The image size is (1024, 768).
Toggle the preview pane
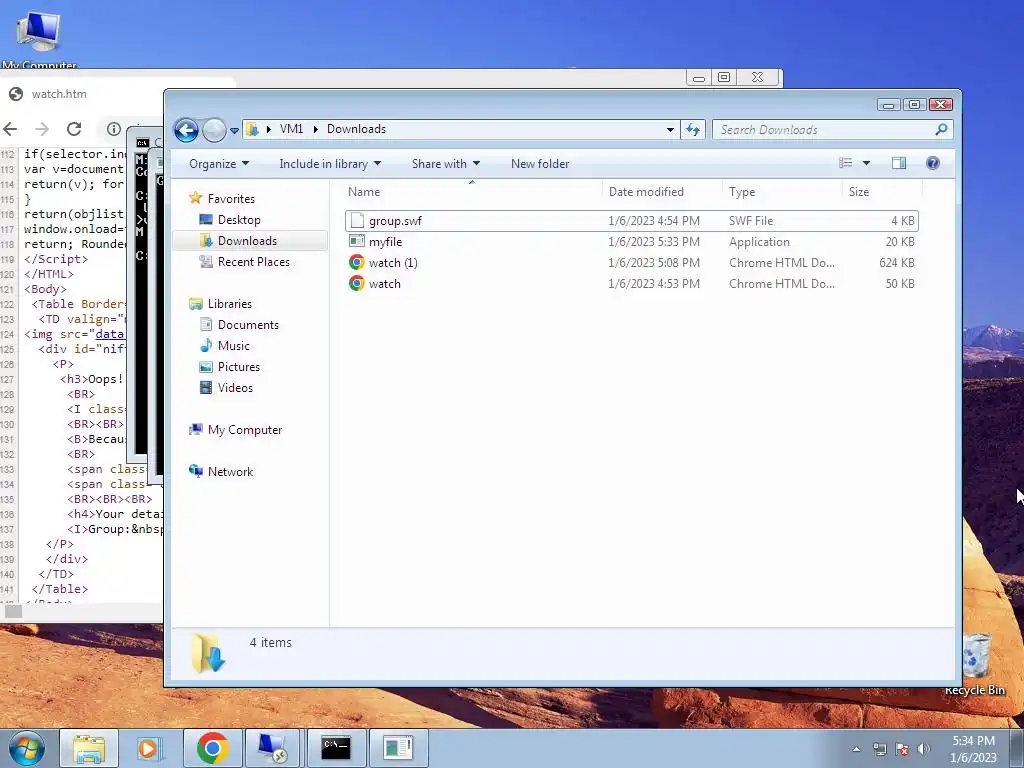coord(899,163)
